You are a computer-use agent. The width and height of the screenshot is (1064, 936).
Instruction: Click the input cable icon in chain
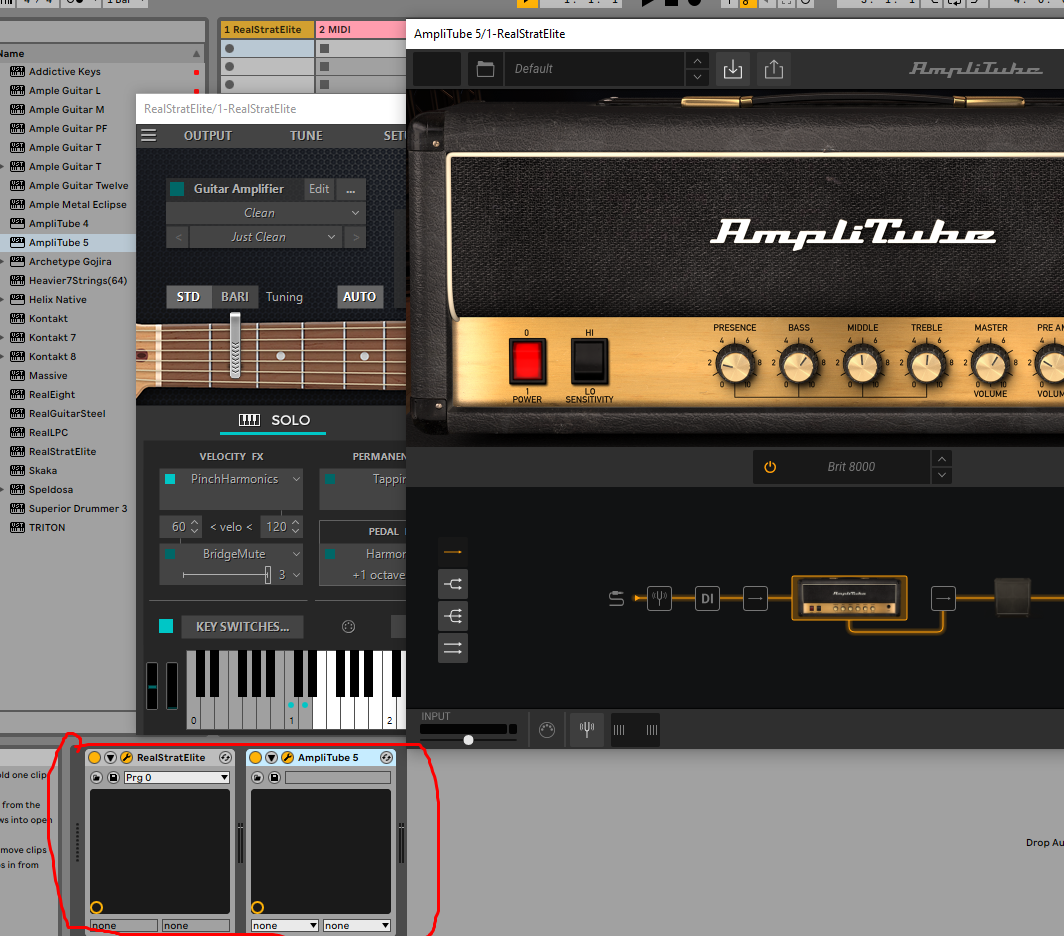coord(616,598)
